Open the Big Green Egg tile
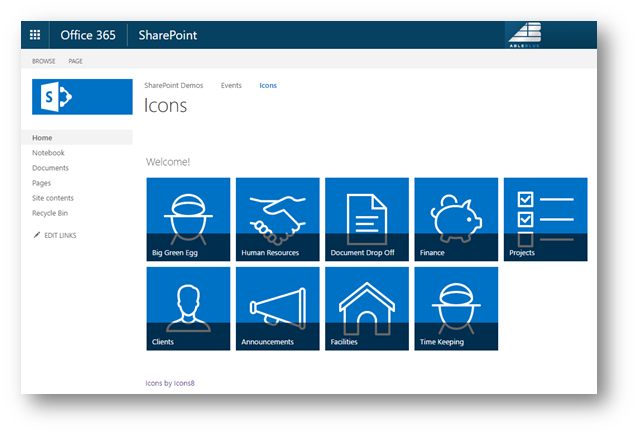This screenshot has width=639, height=436. point(188,219)
